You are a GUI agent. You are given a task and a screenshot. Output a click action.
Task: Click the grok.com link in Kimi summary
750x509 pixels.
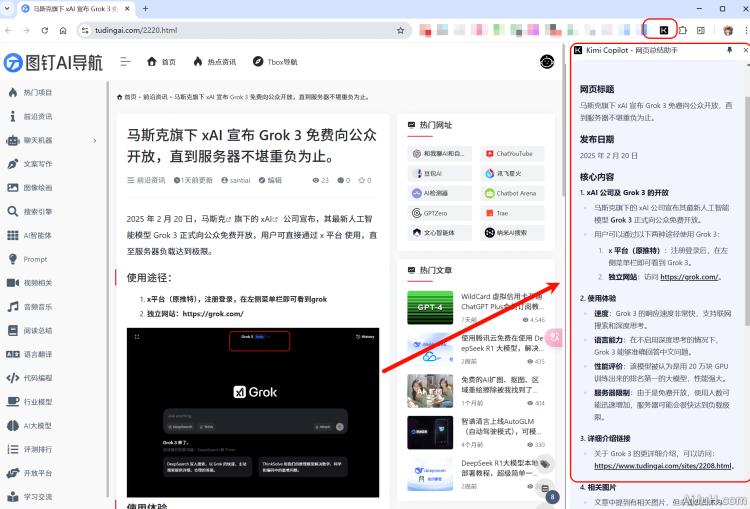coord(689,277)
